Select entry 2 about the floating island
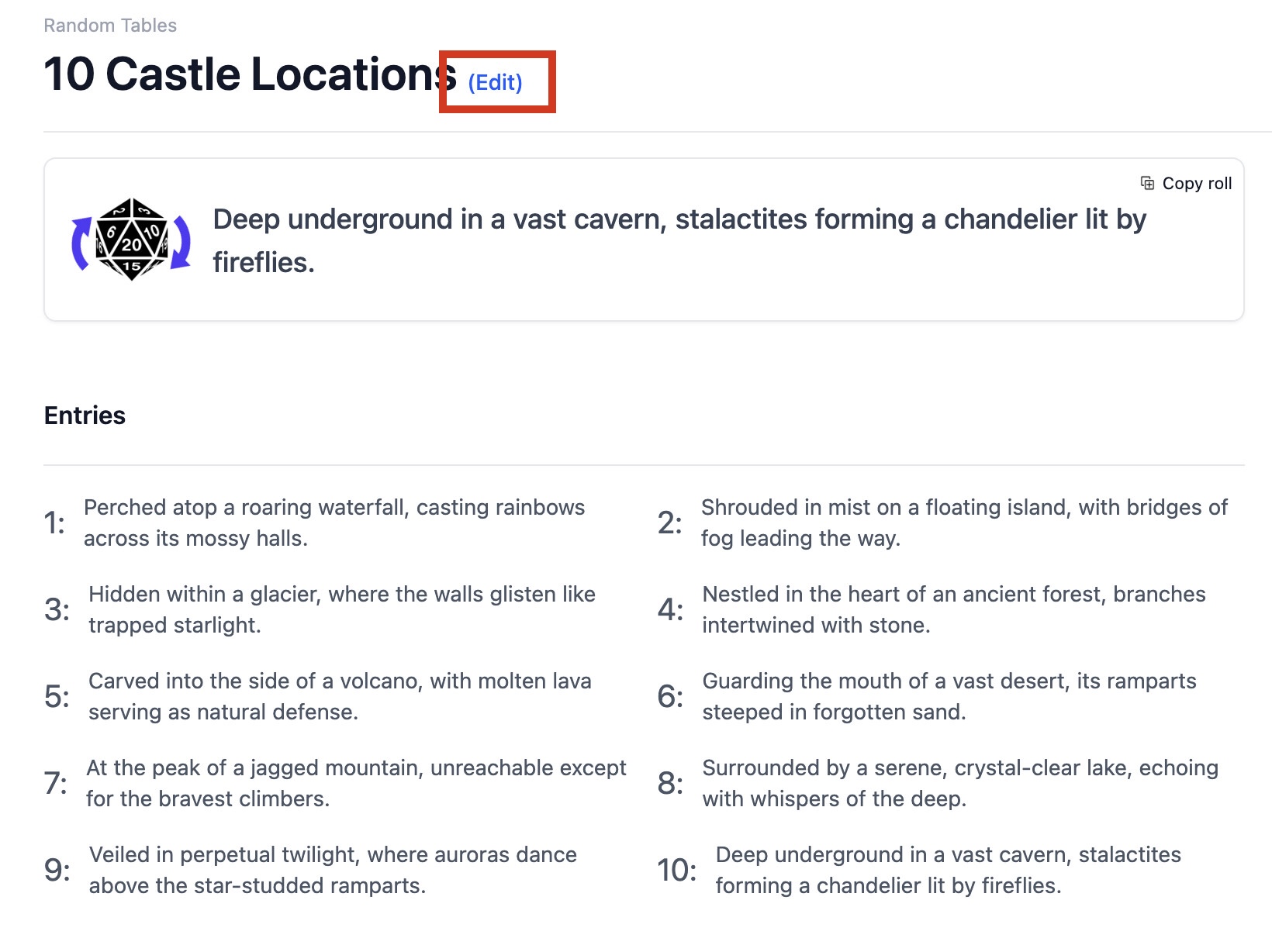The image size is (1272, 952). pyautogui.click(x=963, y=523)
